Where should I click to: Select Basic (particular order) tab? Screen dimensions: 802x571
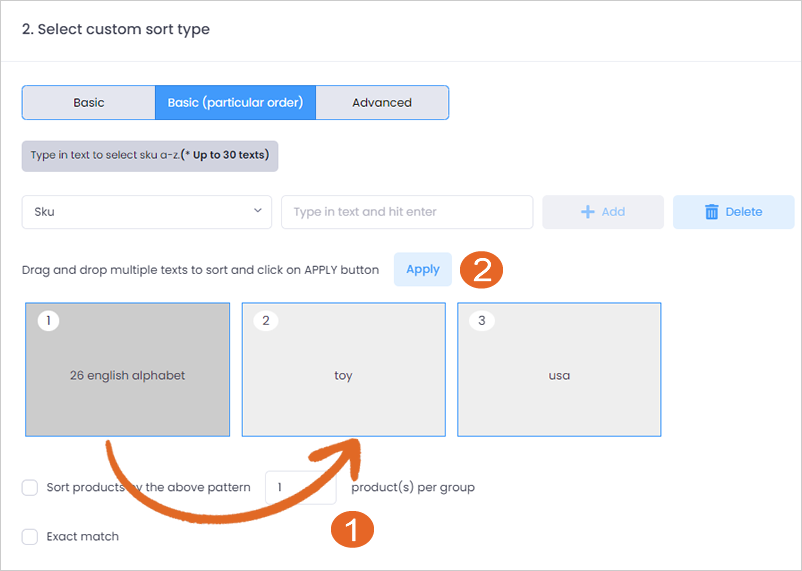click(x=235, y=102)
